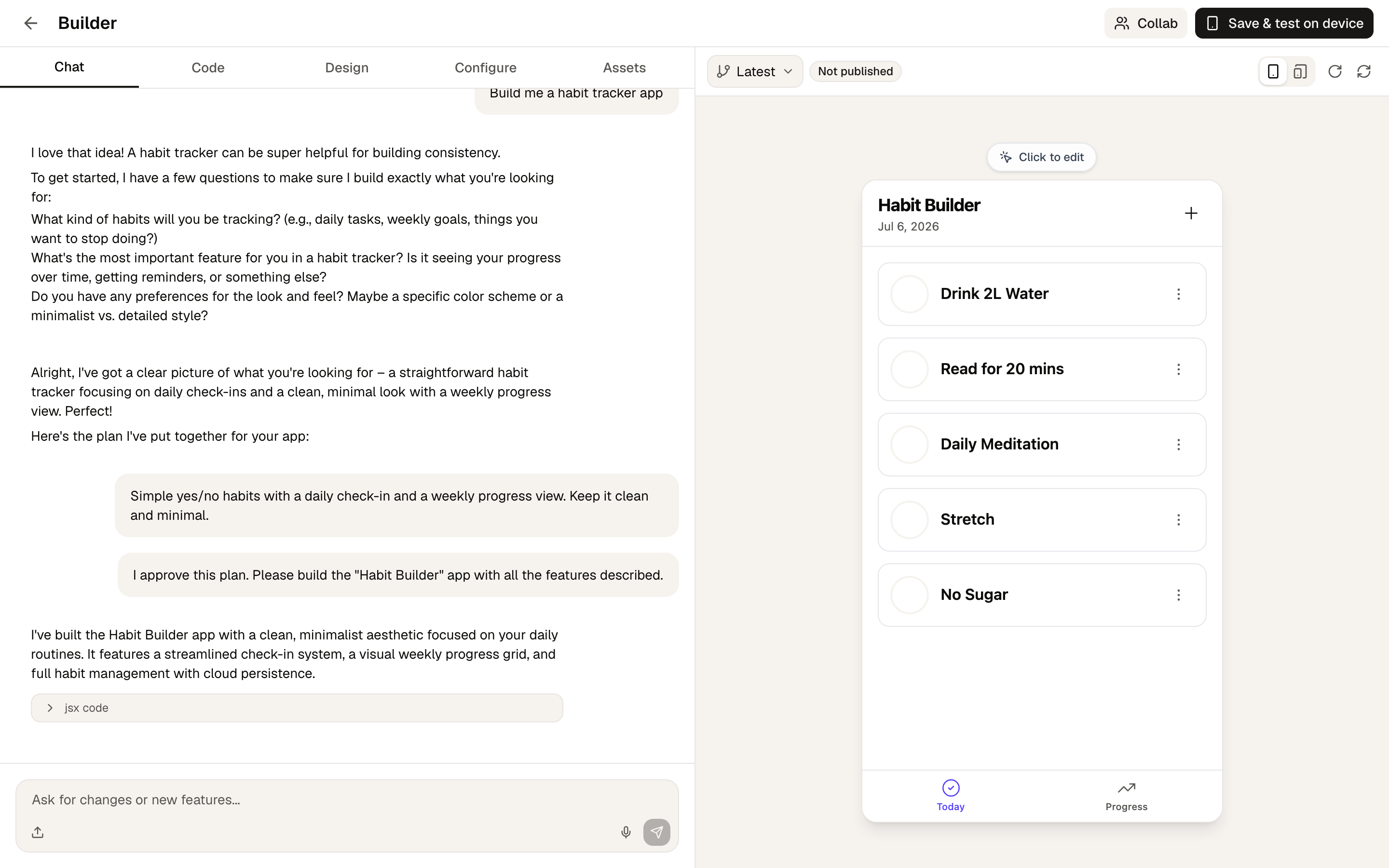
Task: Click the 'I approve this plan' message bubble
Action: tap(398, 575)
